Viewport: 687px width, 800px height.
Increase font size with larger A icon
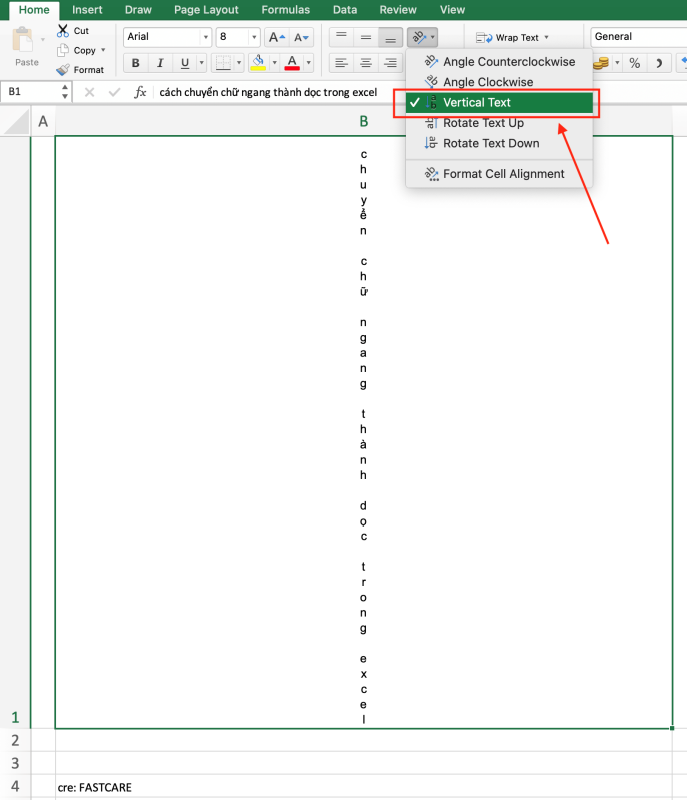[276, 37]
